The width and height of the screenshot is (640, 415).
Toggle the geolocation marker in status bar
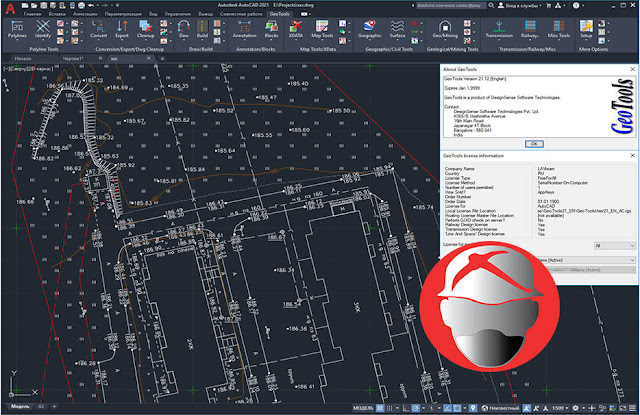click(x=473, y=408)
